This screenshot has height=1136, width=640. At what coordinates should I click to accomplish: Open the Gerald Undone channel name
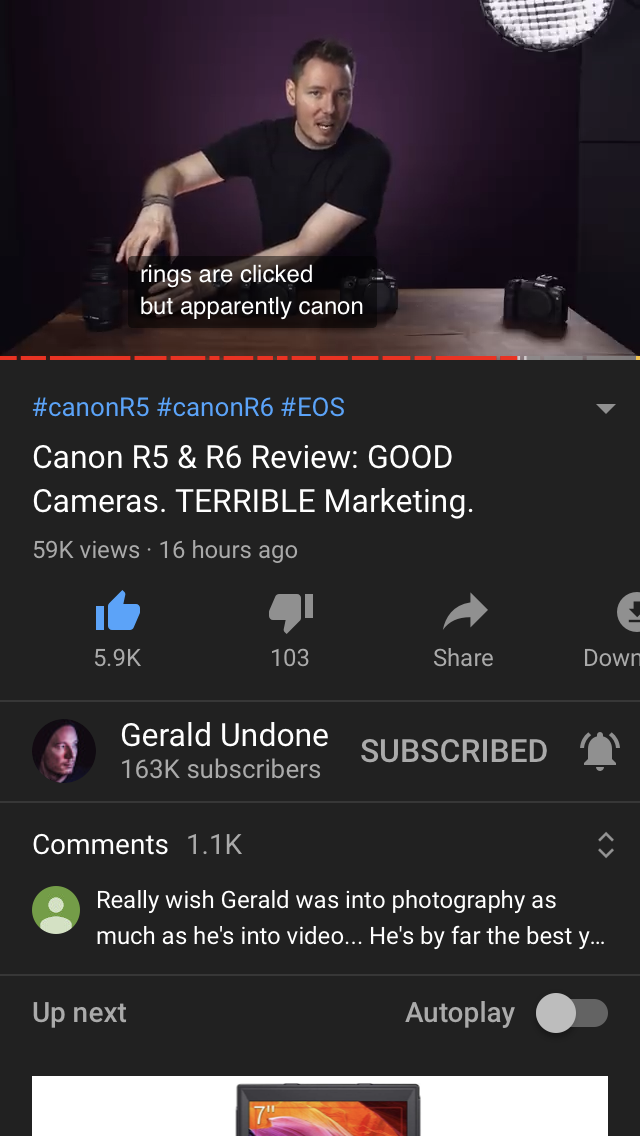click(x=225, y=735)
